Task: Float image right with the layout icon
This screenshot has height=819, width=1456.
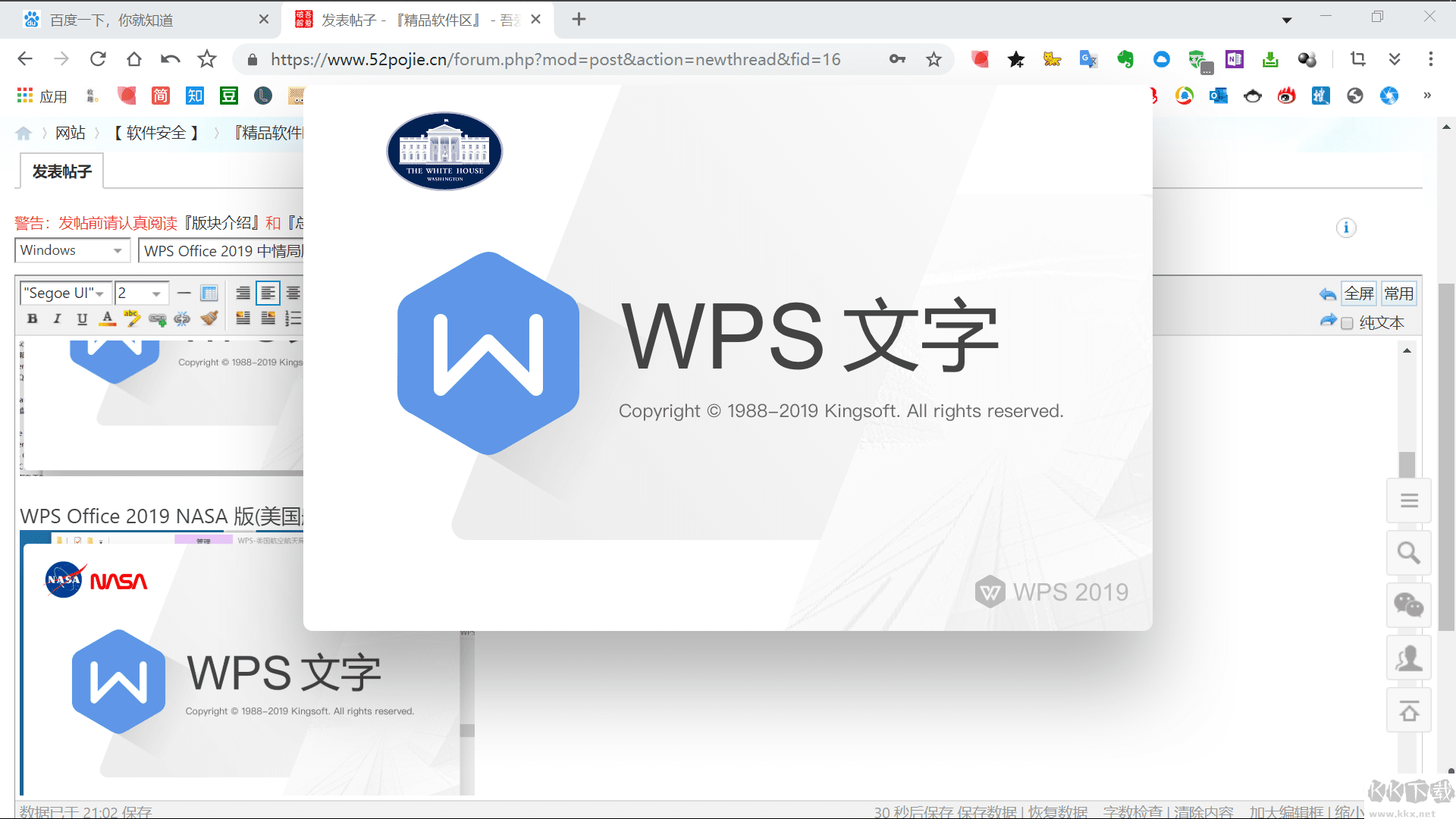Action: pos(268,318)
